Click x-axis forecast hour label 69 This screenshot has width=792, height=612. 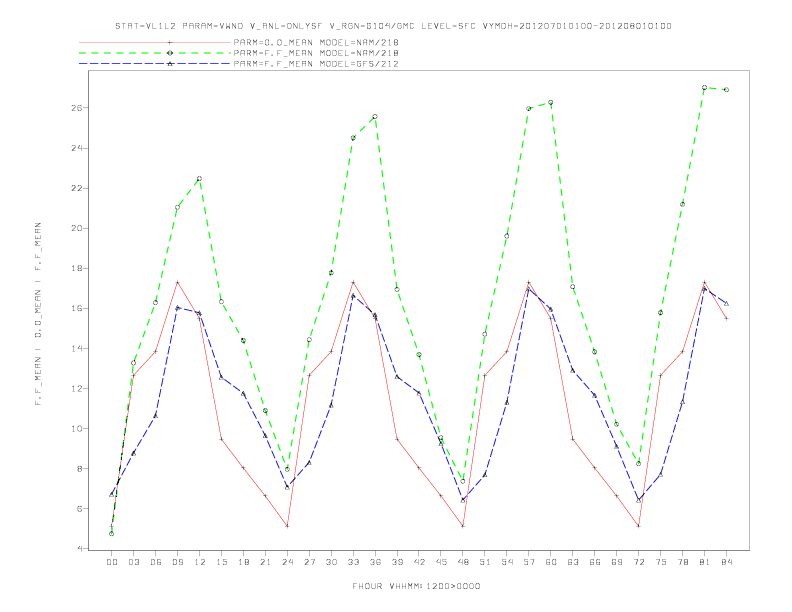click(x=617, y=562)
